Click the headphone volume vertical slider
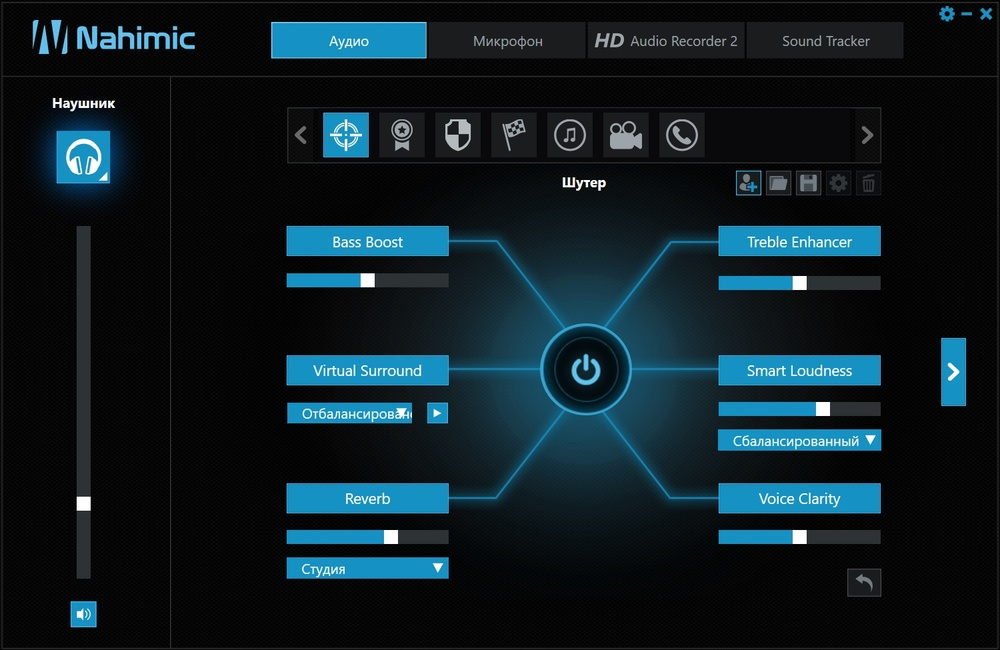Image resolution: width=1000 pixels, height=650 pixels. [84, 402]
